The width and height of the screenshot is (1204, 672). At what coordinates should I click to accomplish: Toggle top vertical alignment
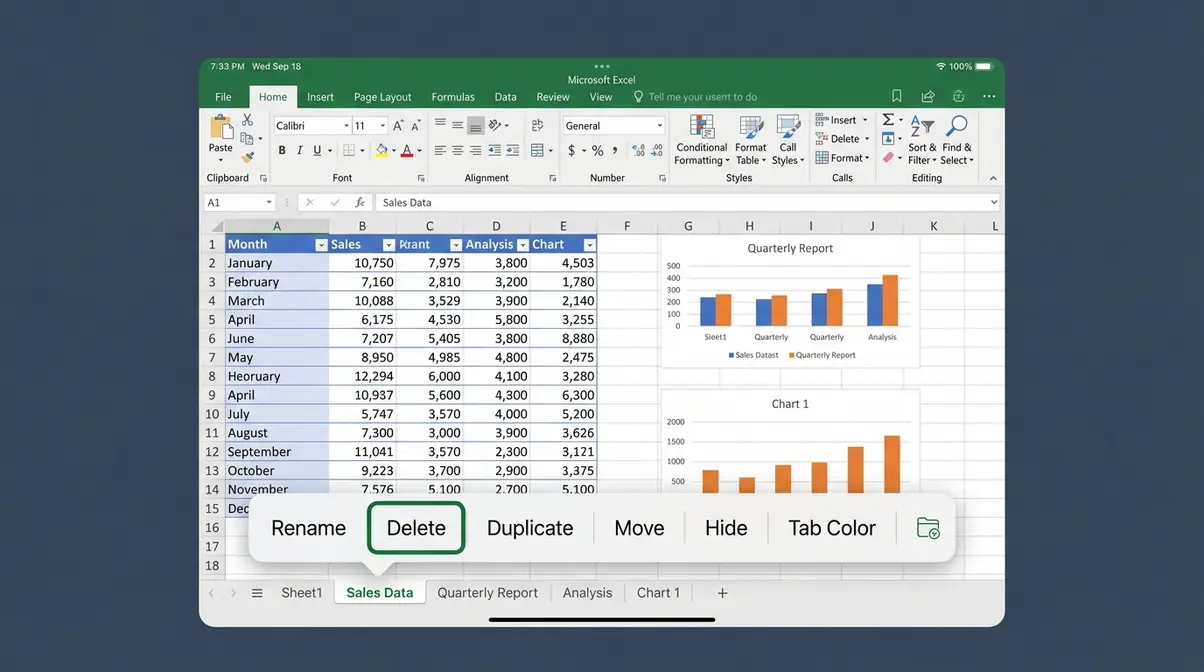tap(440, 123)
